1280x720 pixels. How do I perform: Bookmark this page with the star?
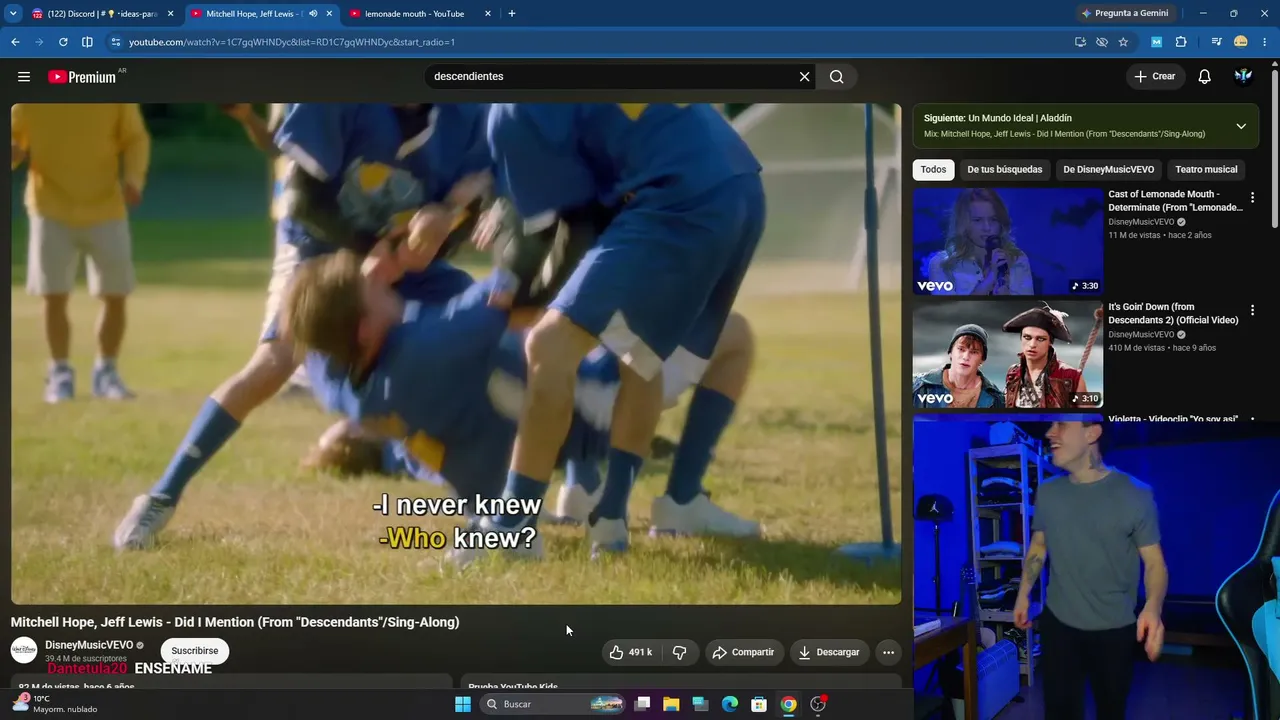tap(1123, 42)
